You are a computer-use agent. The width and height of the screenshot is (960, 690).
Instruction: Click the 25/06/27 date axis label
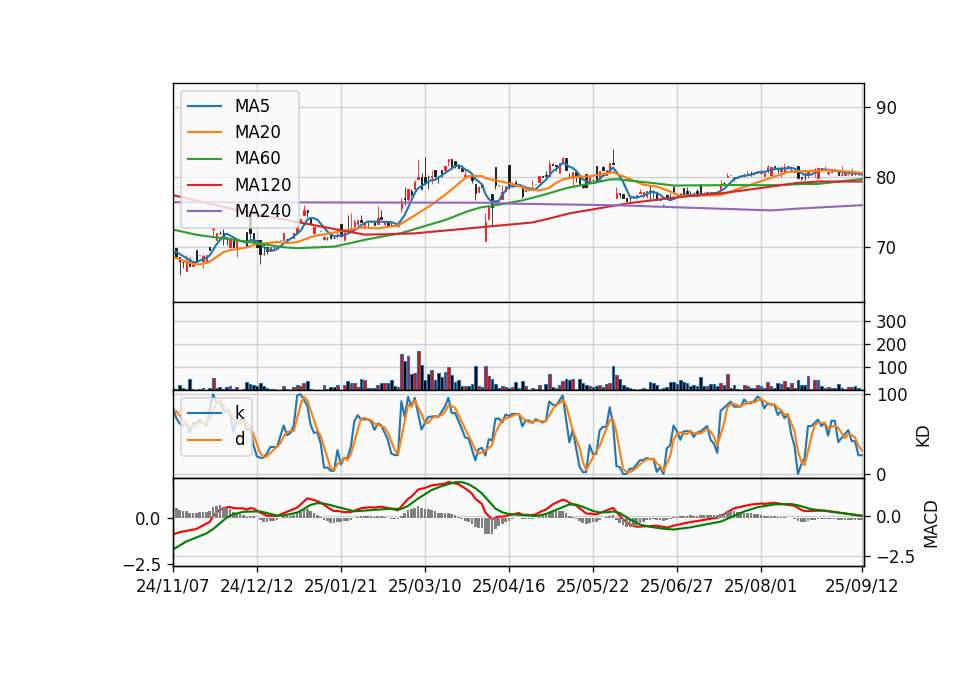coord(677,586)
